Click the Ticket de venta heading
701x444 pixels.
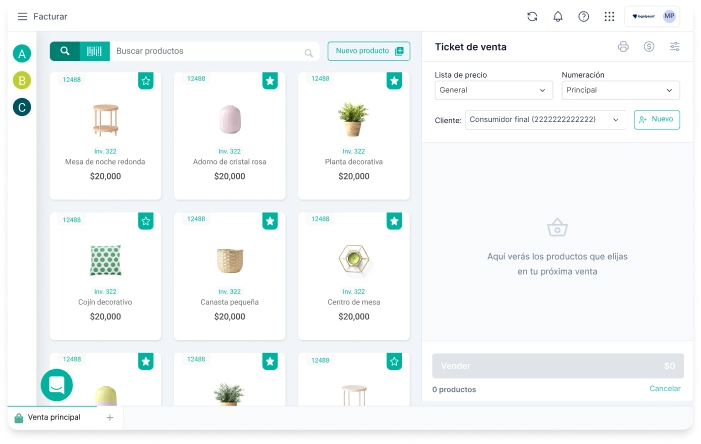coord(471,47)
